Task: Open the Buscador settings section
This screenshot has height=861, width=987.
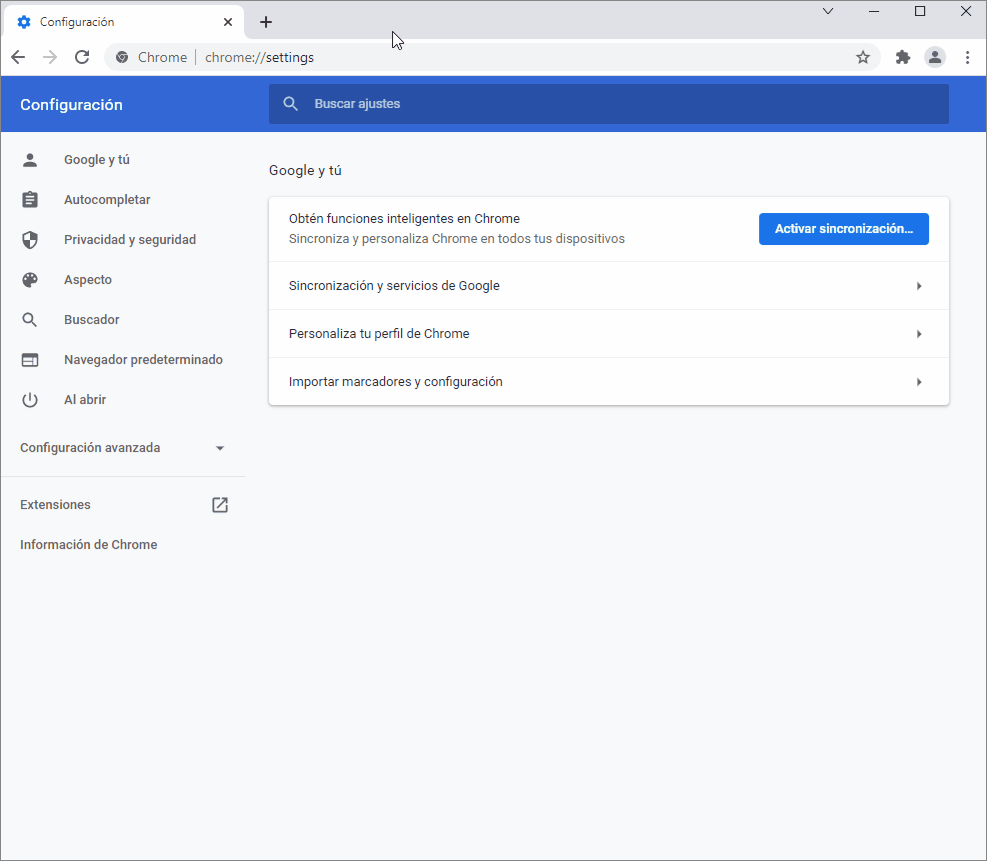Action: 91,320
